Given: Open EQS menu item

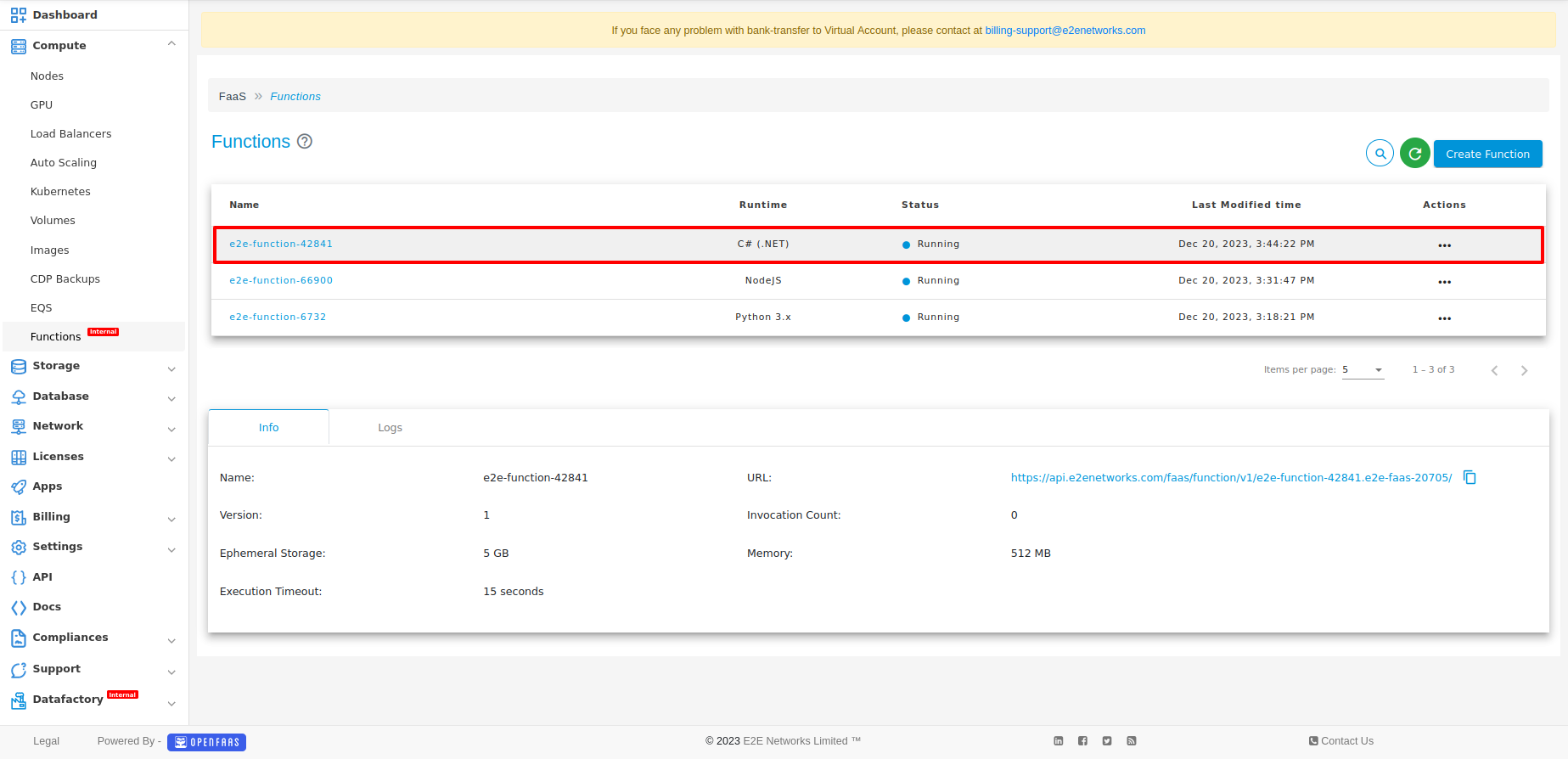Looking at the screenshot, I should coord(42,308).
